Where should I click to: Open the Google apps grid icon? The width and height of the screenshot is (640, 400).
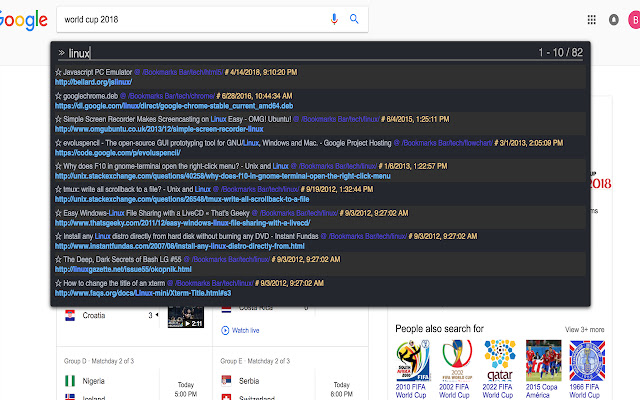point(591,19)
